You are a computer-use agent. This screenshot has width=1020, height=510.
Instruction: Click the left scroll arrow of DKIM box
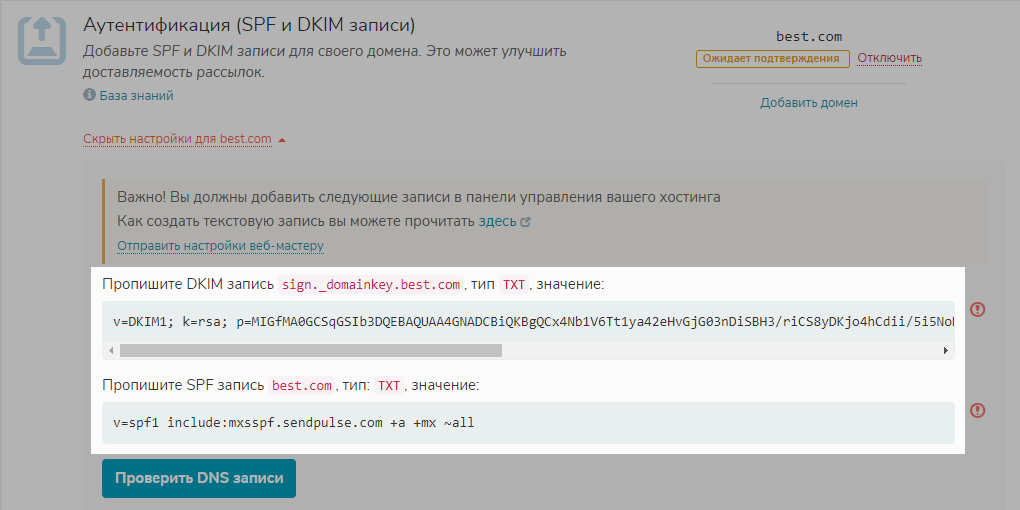click(111, 351)
